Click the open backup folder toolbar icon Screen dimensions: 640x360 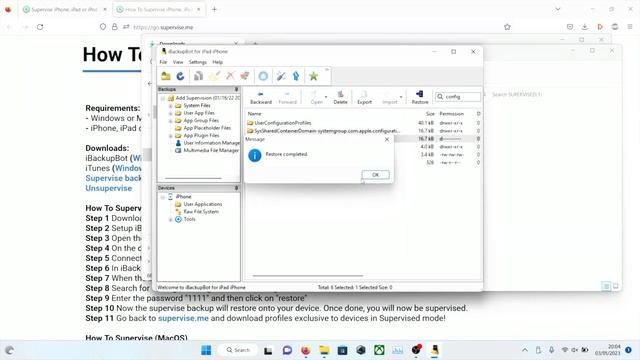click(166, 76)
